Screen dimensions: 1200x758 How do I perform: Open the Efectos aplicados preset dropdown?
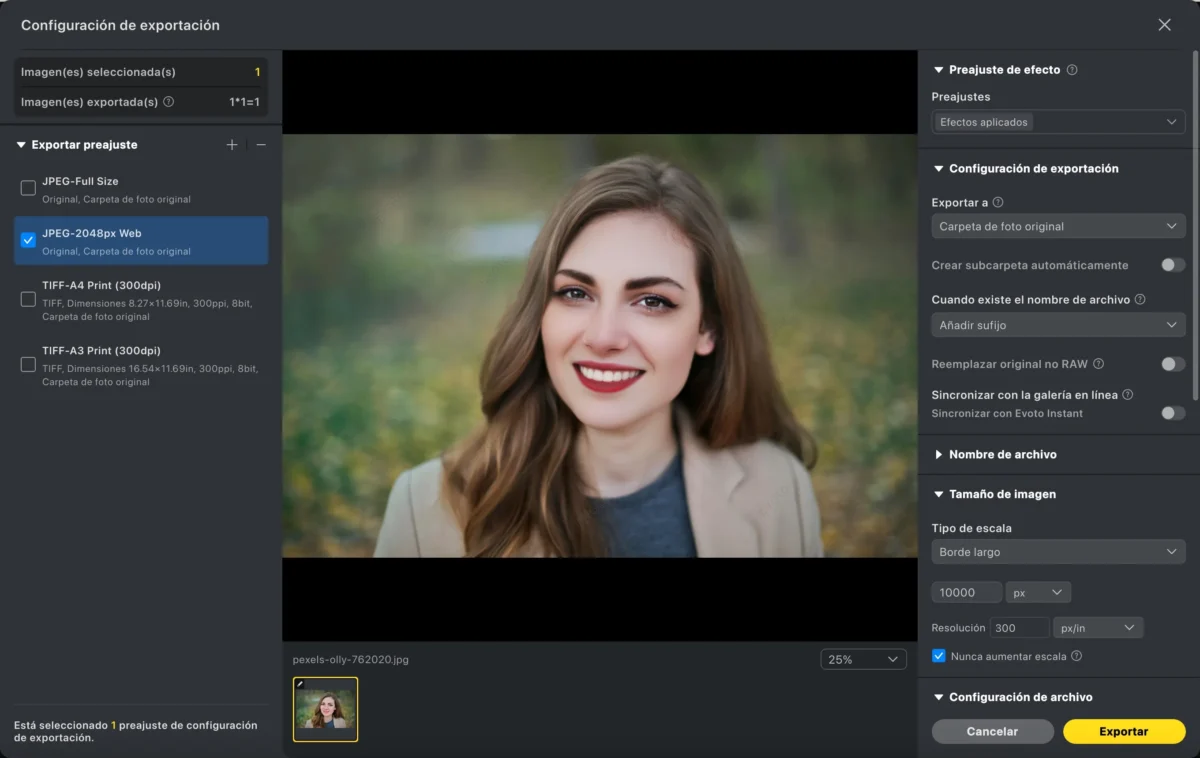1058,122
